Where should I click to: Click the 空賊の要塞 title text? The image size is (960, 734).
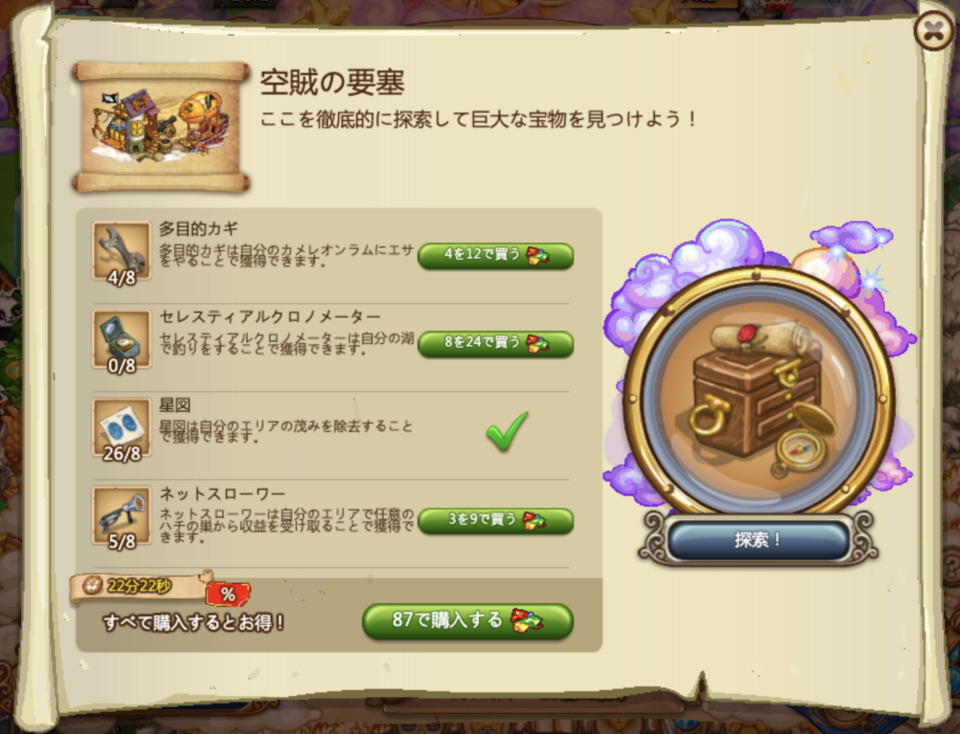[x=332, y=82]
